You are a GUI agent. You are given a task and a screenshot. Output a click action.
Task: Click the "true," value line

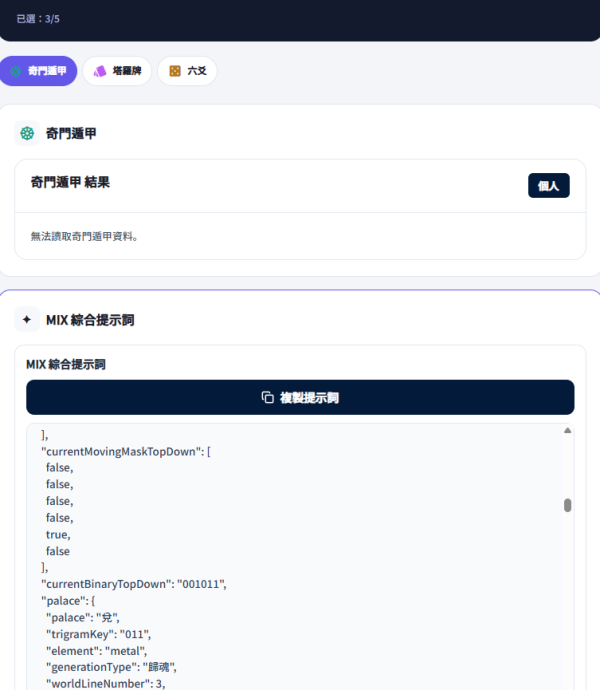point(58,535)
